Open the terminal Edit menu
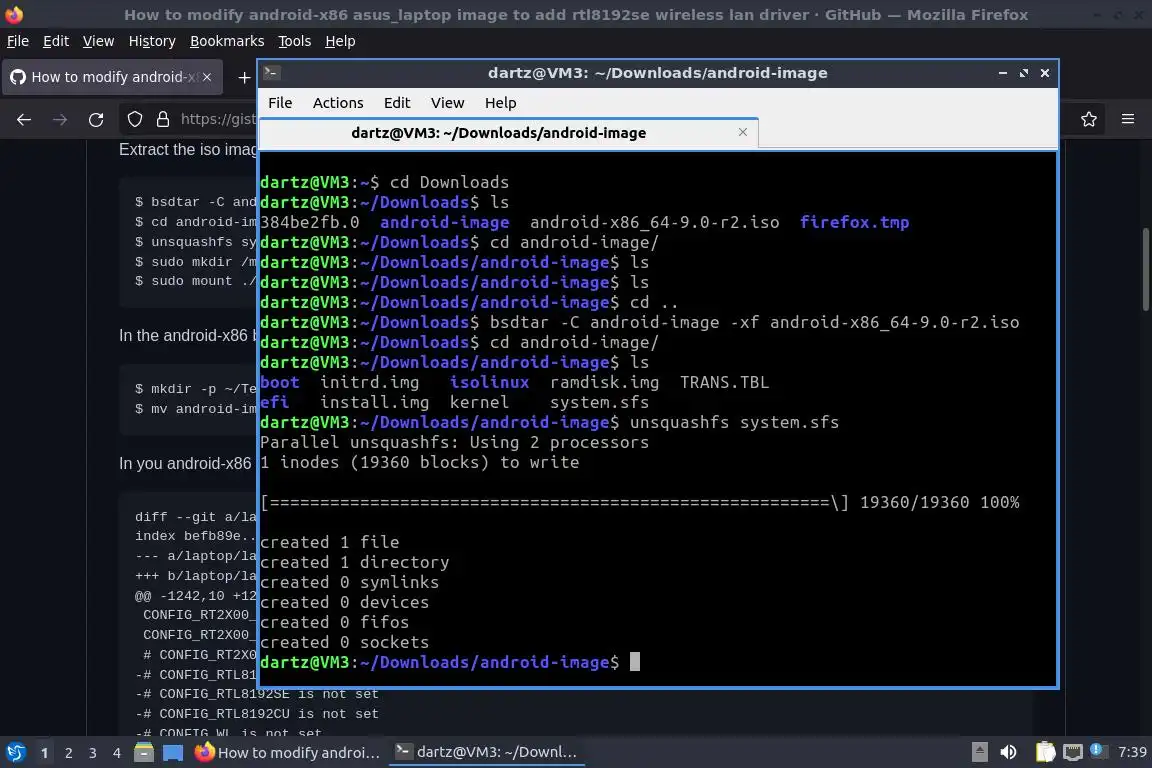The height and width of the screenshot is (768, 1152). point(397,103)
